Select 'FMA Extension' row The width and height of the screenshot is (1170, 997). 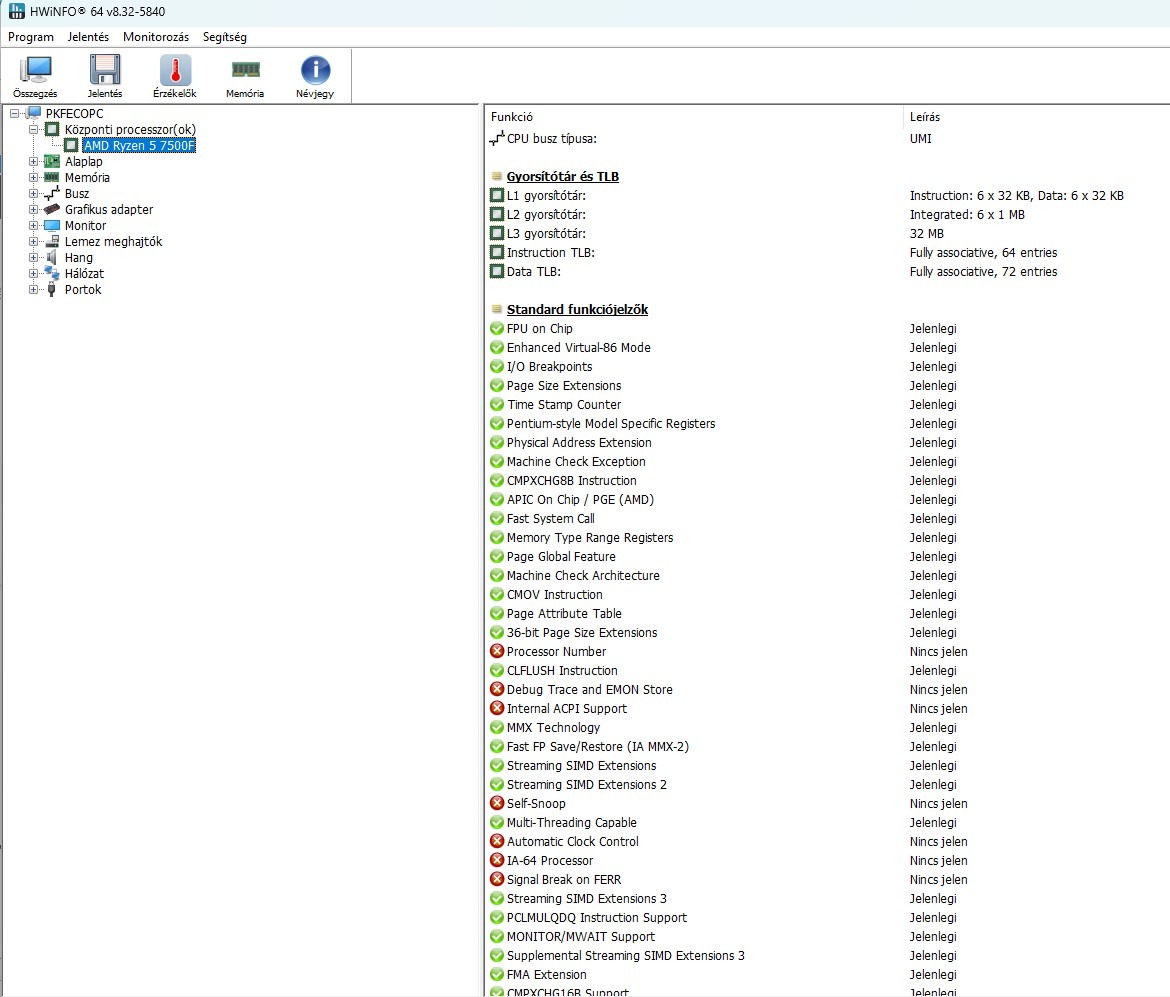pyautogui.click(x=828, y=975)
